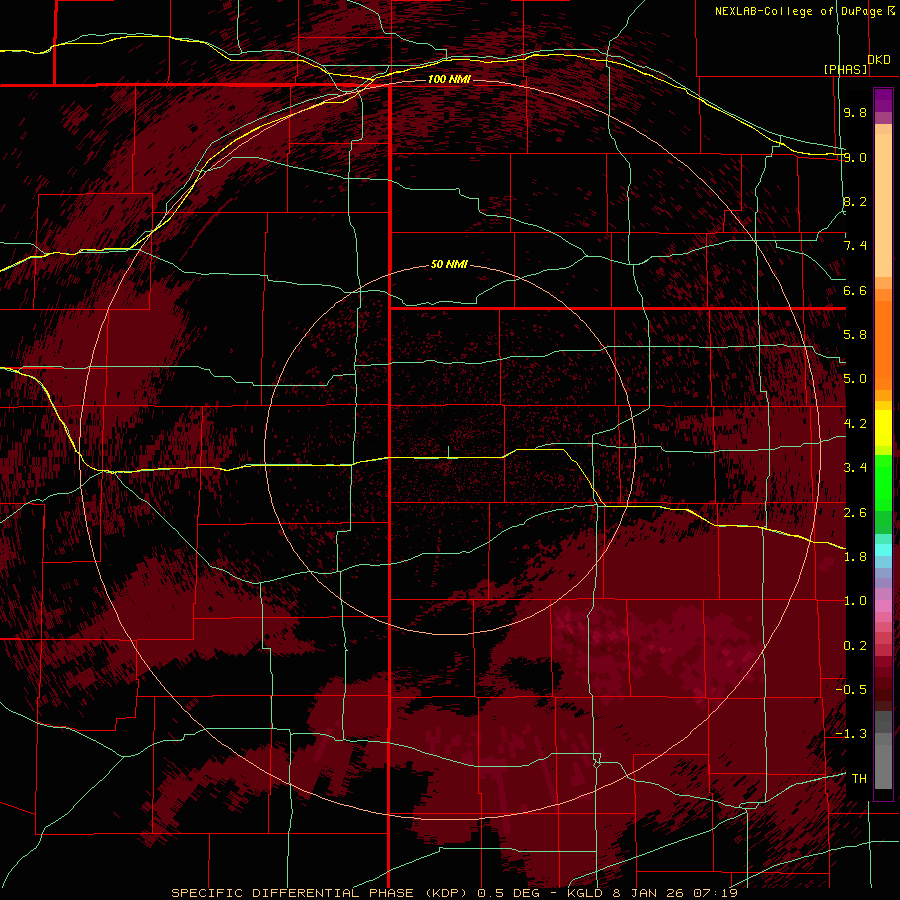Click the Specific Differential Phase caption text
This screenshot has width=900, height=900.
[x=454, y=893]
